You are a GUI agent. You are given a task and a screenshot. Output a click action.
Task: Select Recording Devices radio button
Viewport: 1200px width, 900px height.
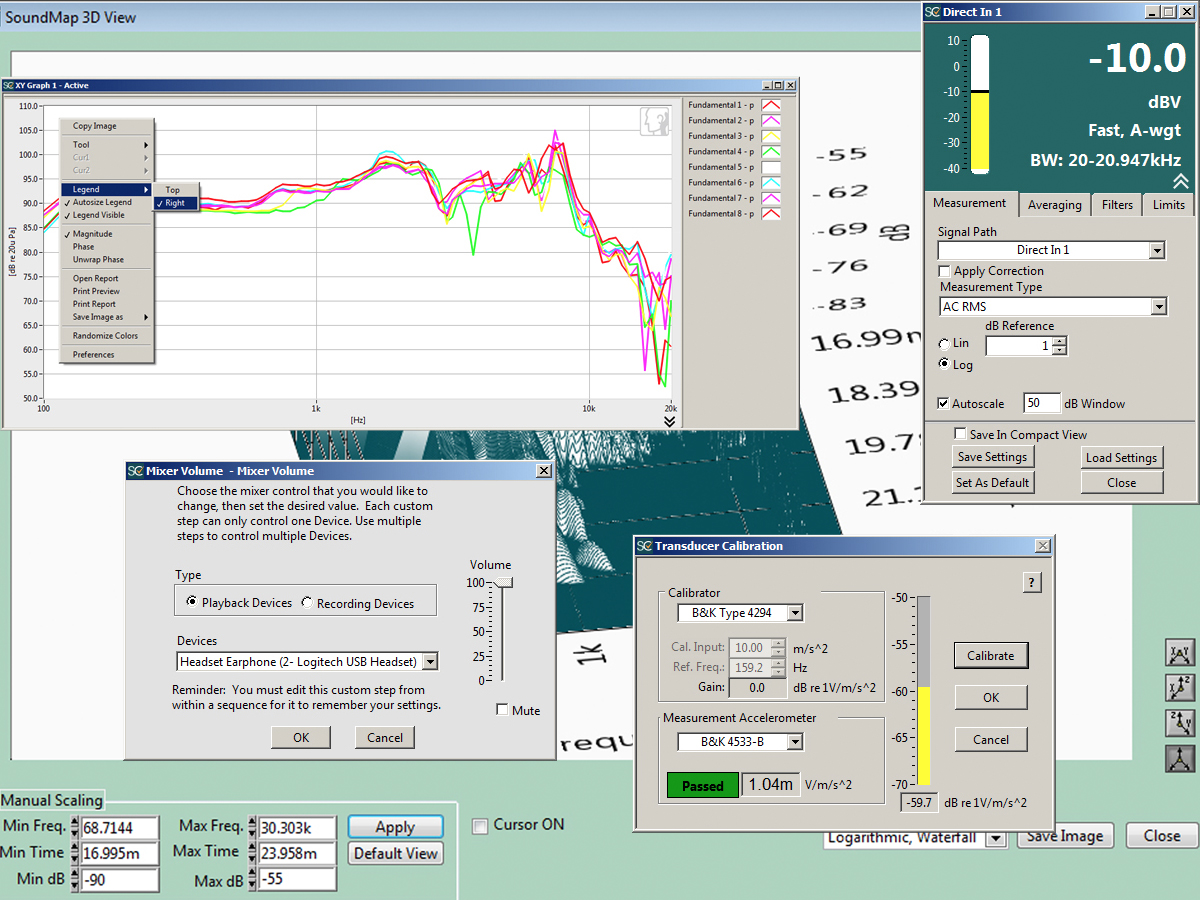point(307,603)
